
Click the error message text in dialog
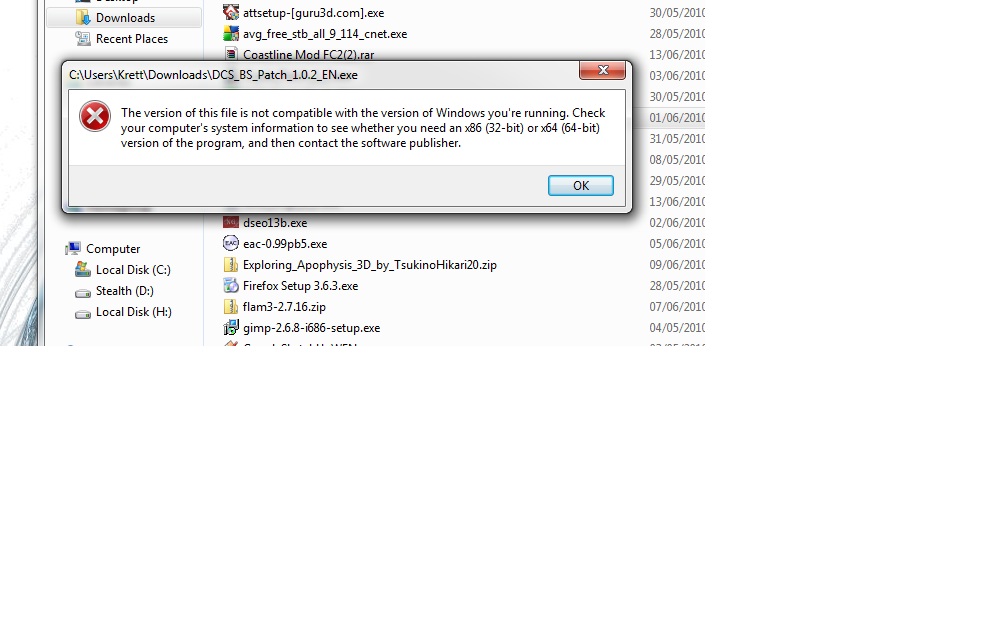click(363, 128)
